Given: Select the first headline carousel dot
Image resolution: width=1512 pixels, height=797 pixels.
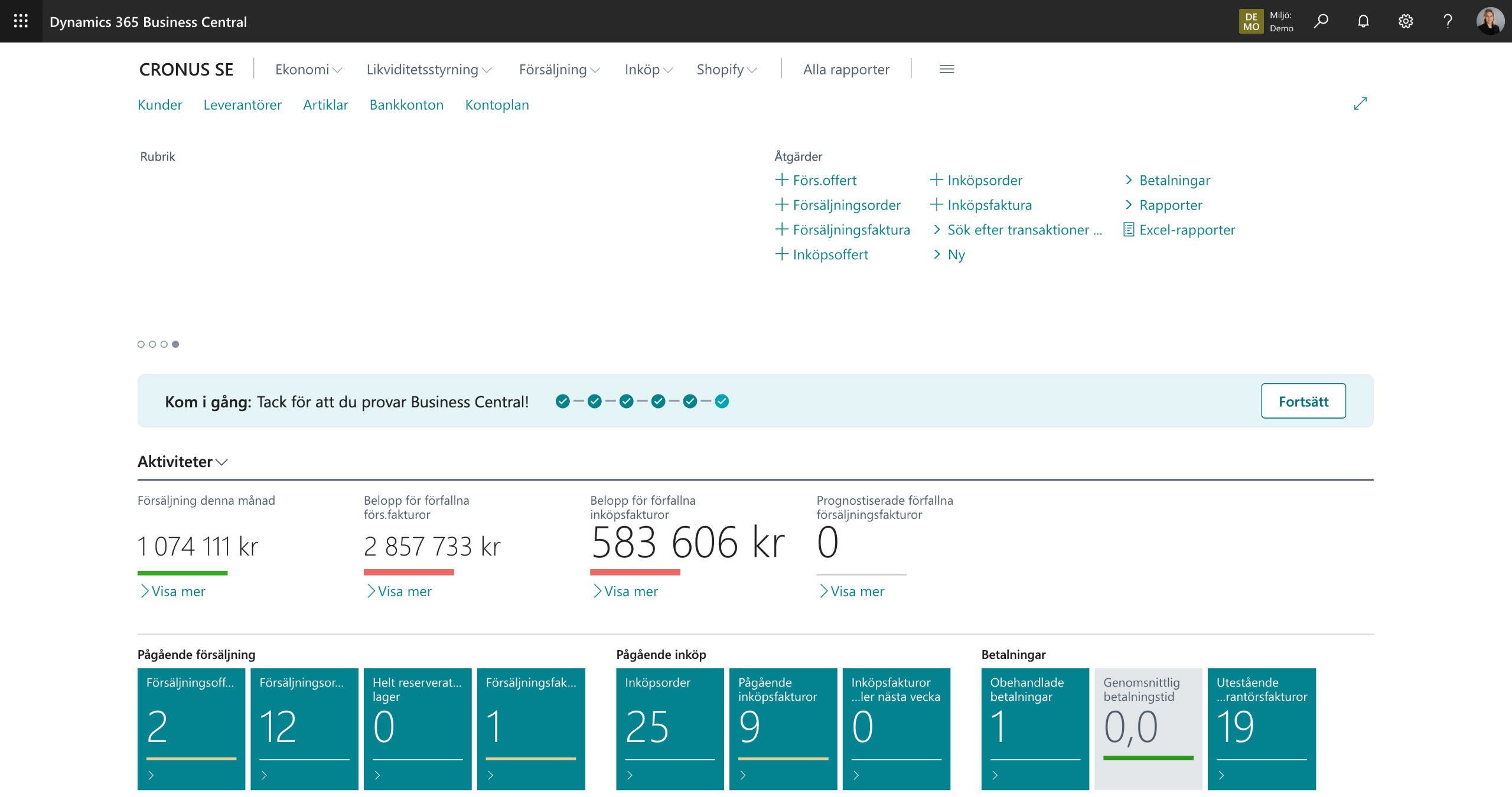Looking at the screenshot, I should coord(141,344).
